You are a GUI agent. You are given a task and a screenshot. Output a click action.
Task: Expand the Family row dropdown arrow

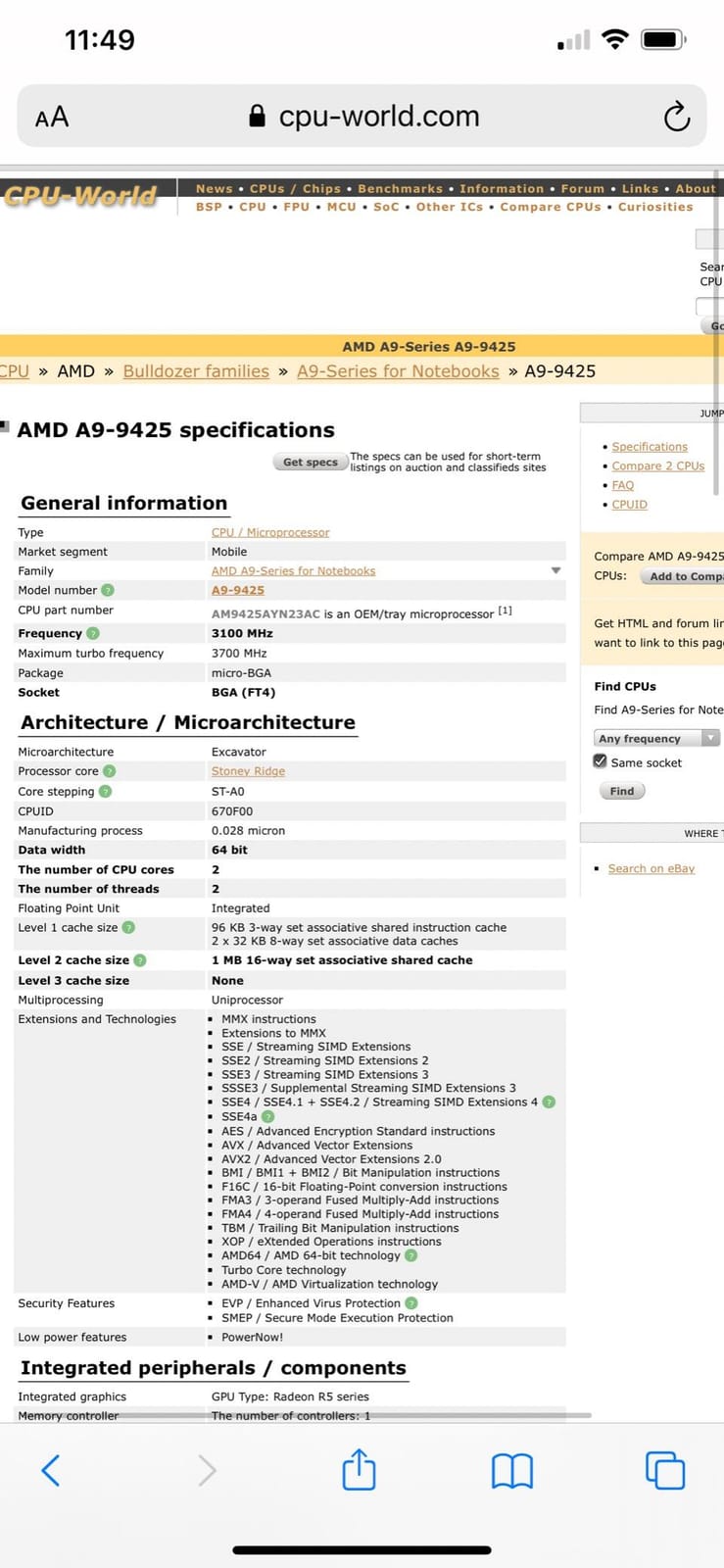point(555,570)
